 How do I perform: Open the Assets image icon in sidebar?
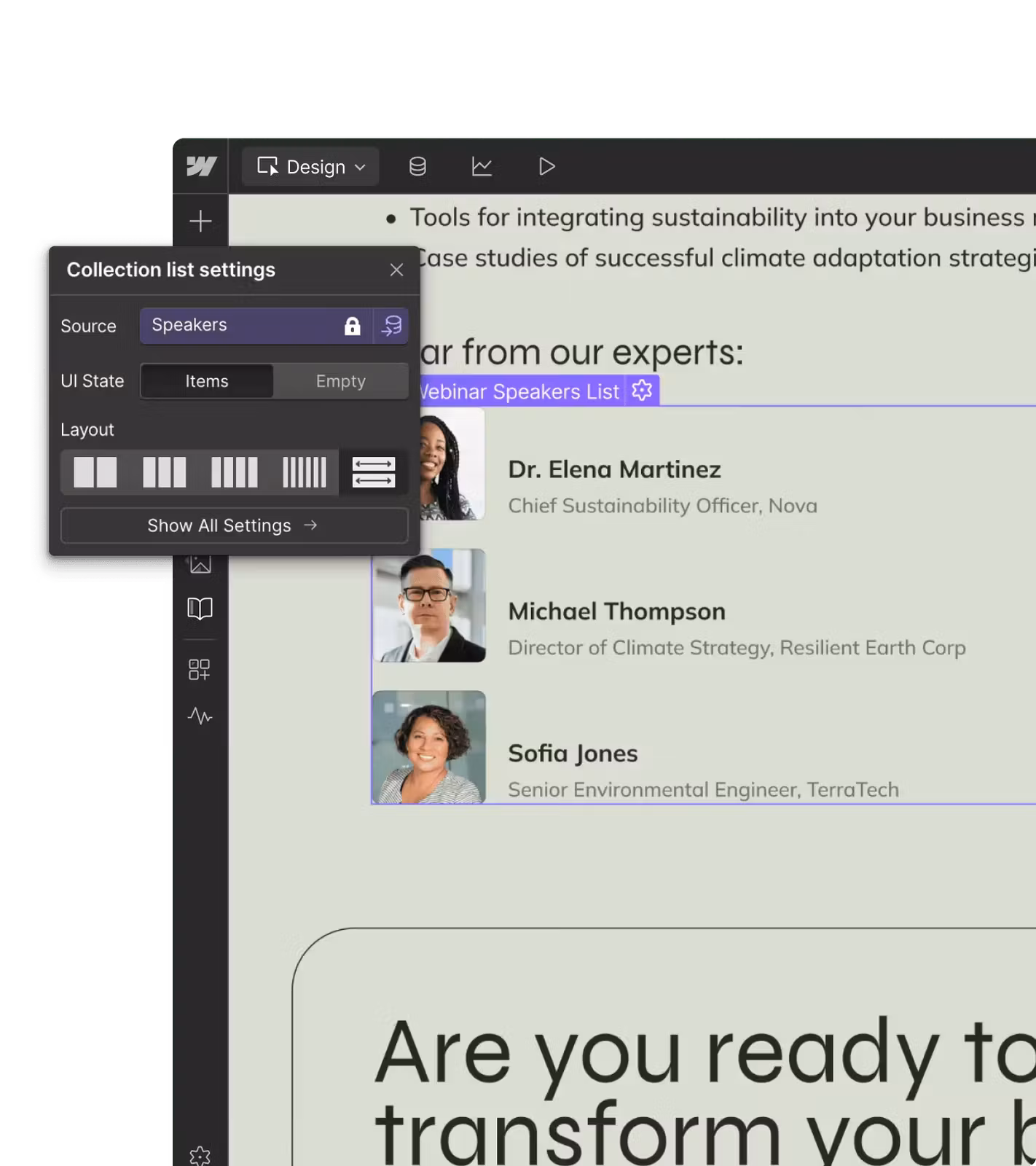[200, 565]
